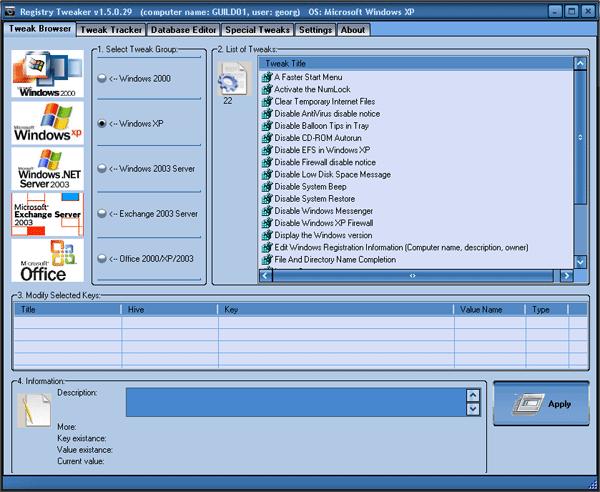Click the Microsoft Office logo image
Image resolution: width=600 pixels, height=492 pixels.
tap(45, 260)
